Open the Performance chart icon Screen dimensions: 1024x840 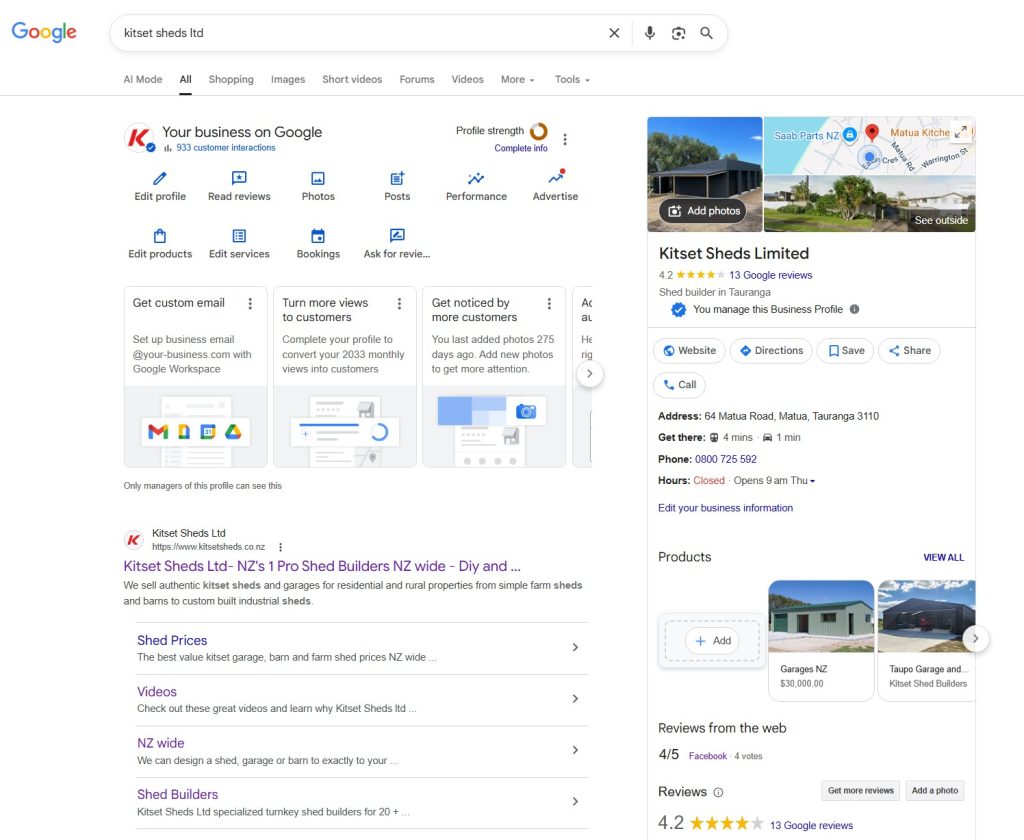(476, 178)
